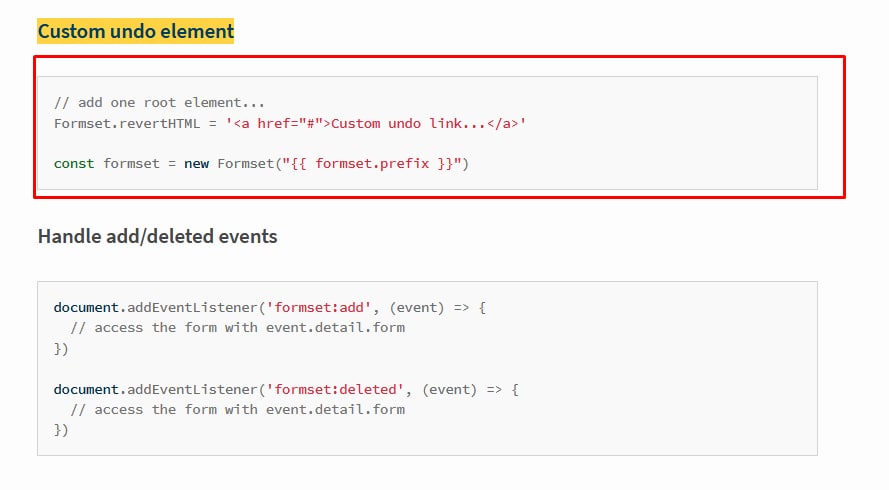889x490 pixels.
Task: Click the Formset.revertHTML assignment text
Action: pyautogui.click(x=127, y=124)
